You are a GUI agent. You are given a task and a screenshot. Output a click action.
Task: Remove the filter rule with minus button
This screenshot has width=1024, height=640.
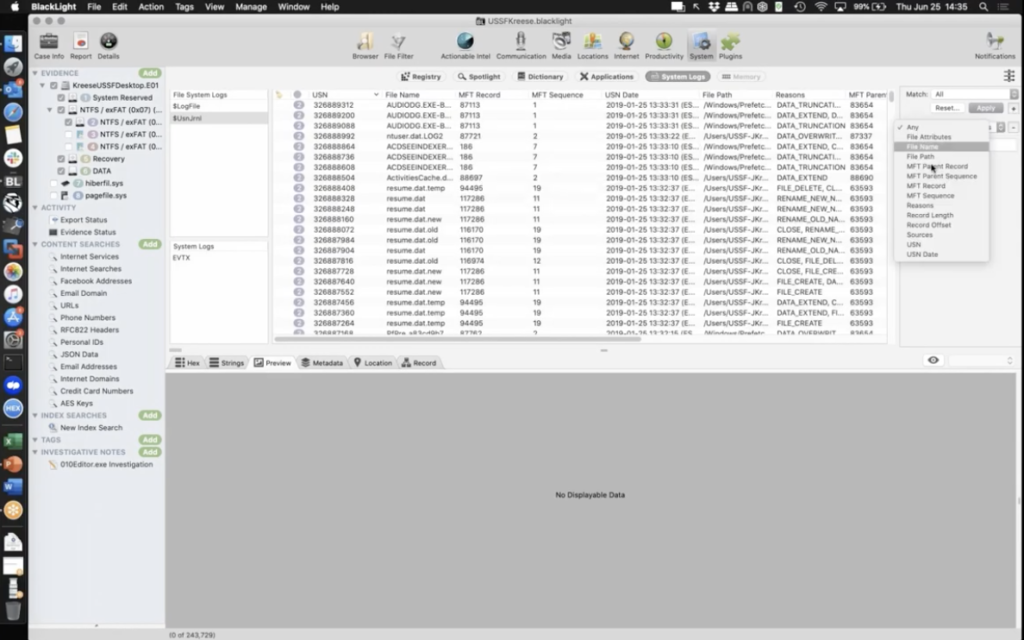click(x=1014, y=127)
